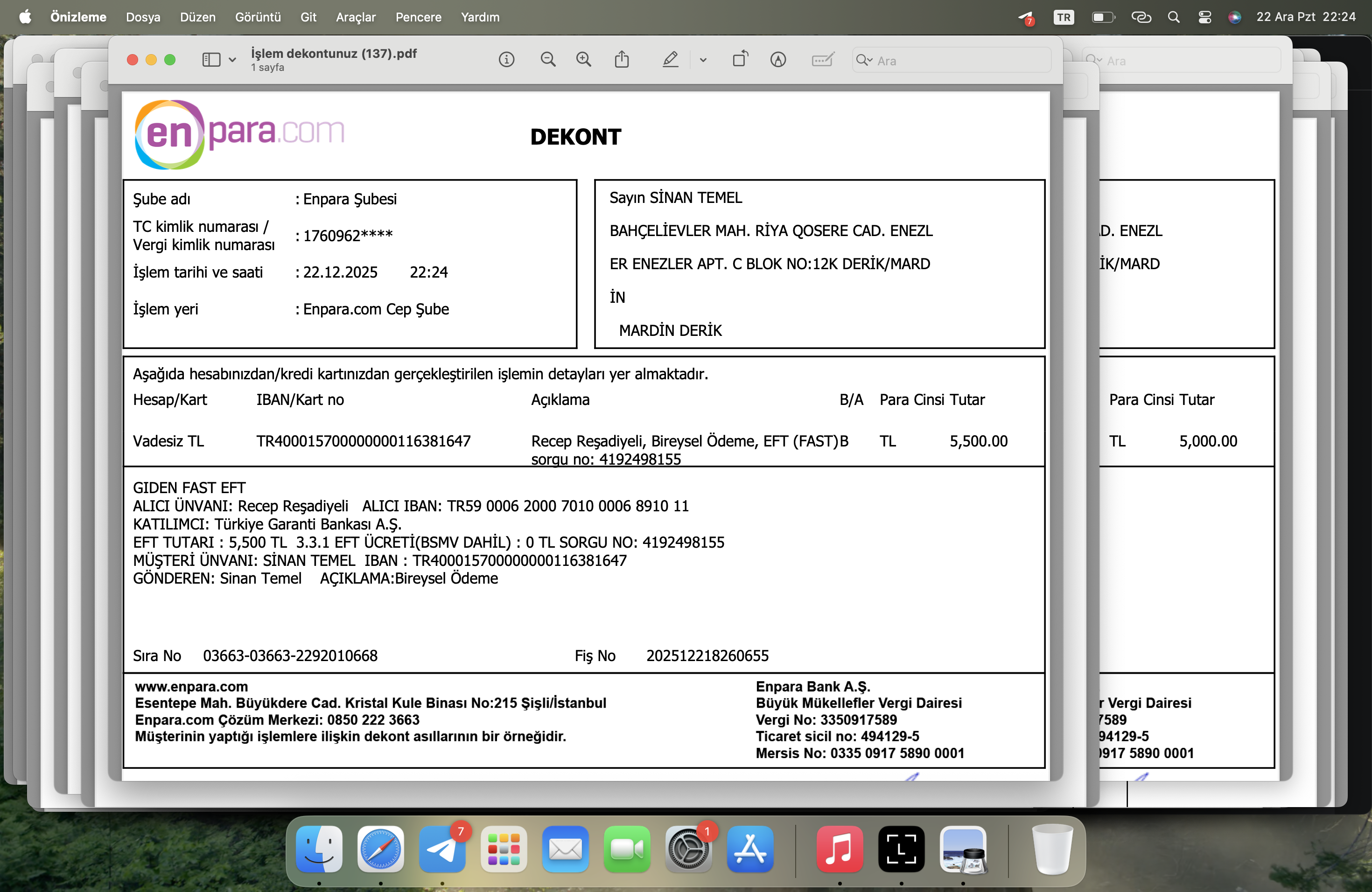Click the file title İşlem dekontunuz (137).pdf
The width and height of the screenshot is (1372, 892).
point(334,53)
